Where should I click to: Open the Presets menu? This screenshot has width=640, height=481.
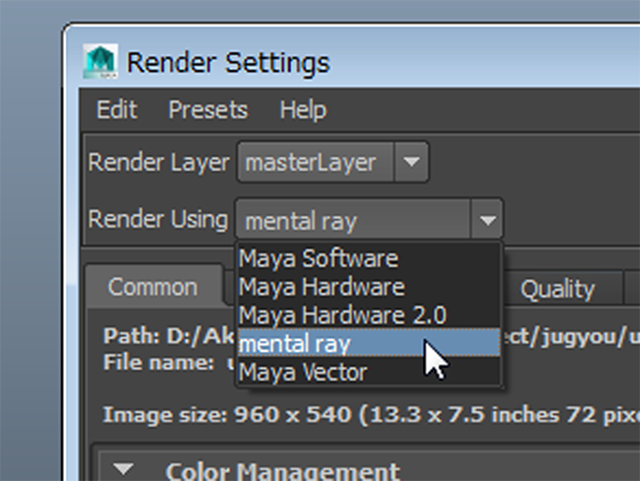pyautogui.click(x=208, y=109)
